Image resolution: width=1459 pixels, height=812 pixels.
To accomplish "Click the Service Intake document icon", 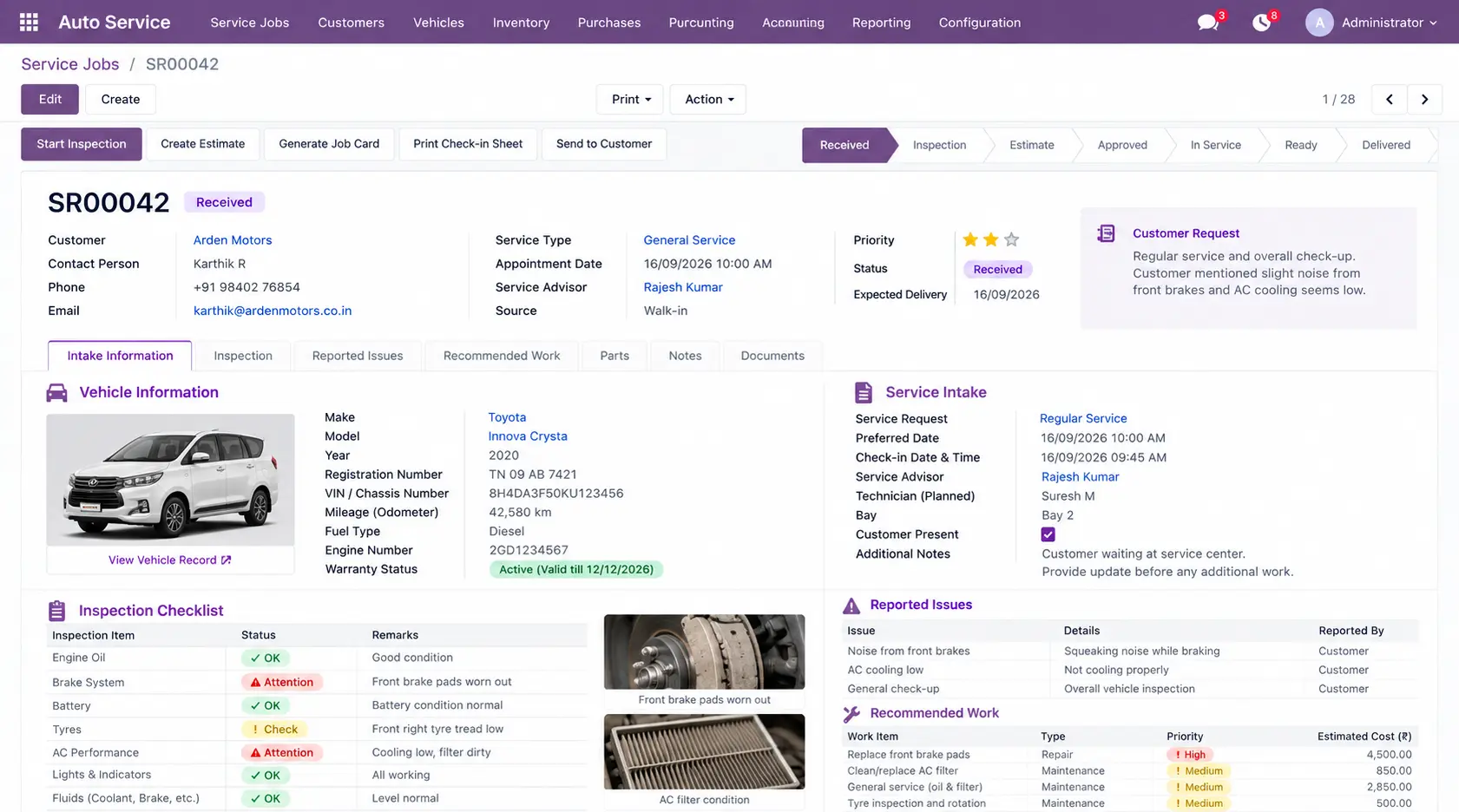I will 864,393.
